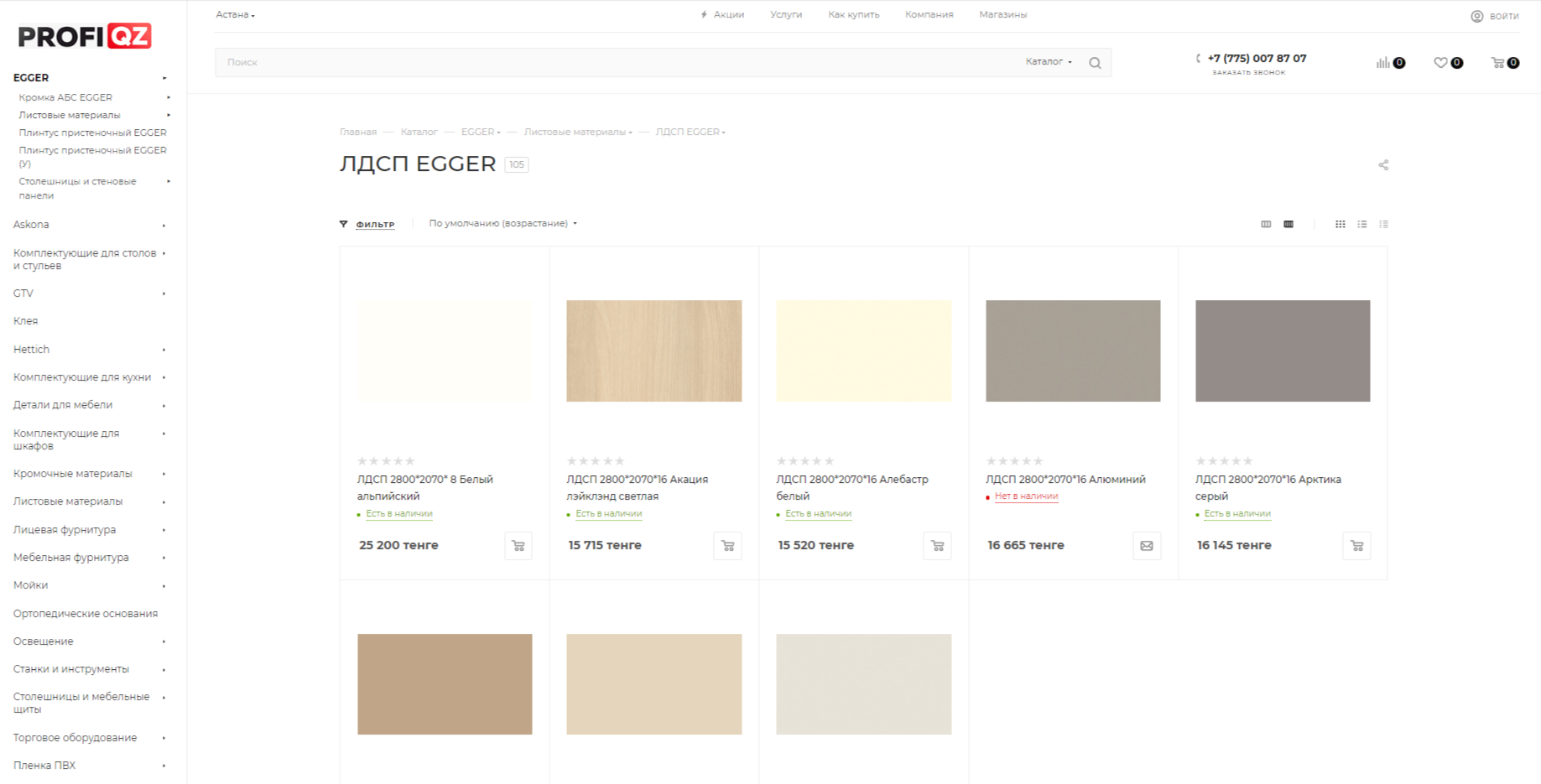Click phone number +7 (775) 007 87 07
This screenshot has width=1541, height=784.
[x=1257, y=59]
